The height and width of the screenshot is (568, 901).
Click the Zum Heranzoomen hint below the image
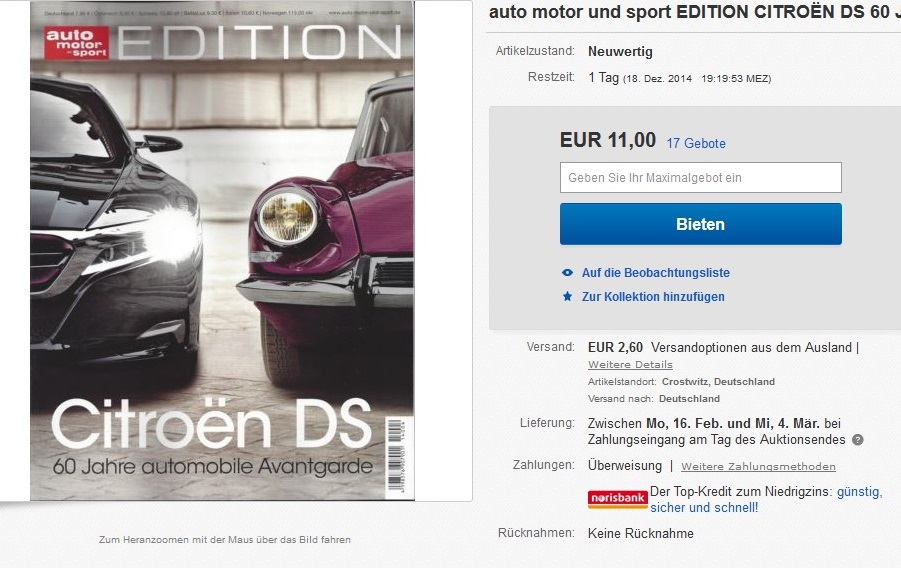225,539
